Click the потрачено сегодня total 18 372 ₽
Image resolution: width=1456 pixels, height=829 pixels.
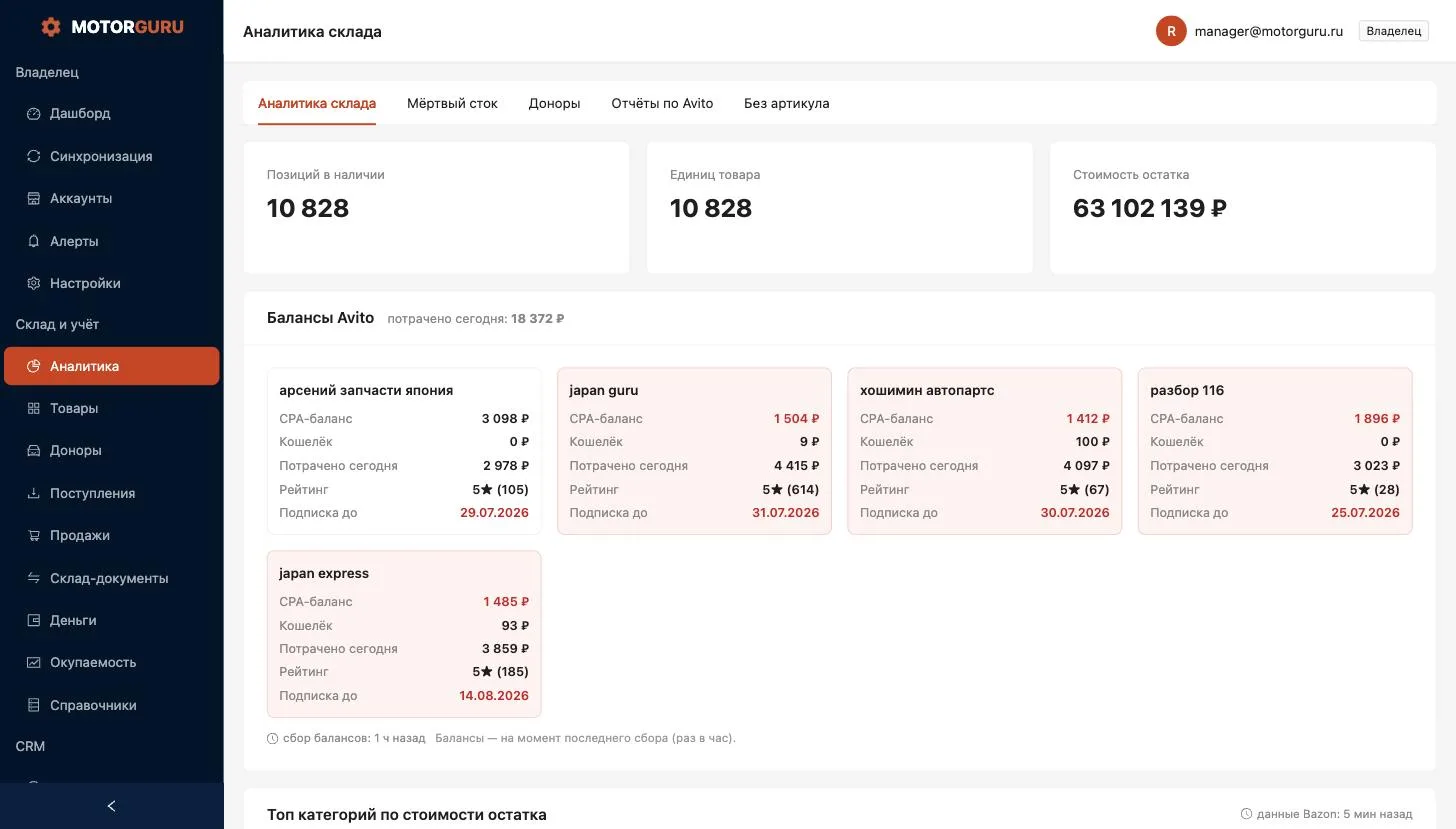(538, 319)
